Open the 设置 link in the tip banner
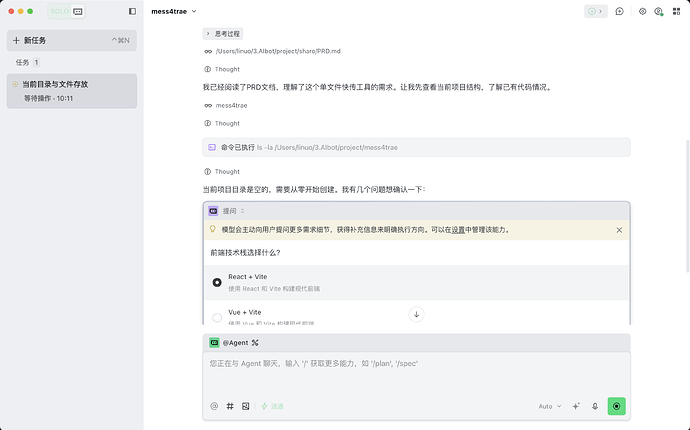690x430 pixels. [x=458, y=230]
